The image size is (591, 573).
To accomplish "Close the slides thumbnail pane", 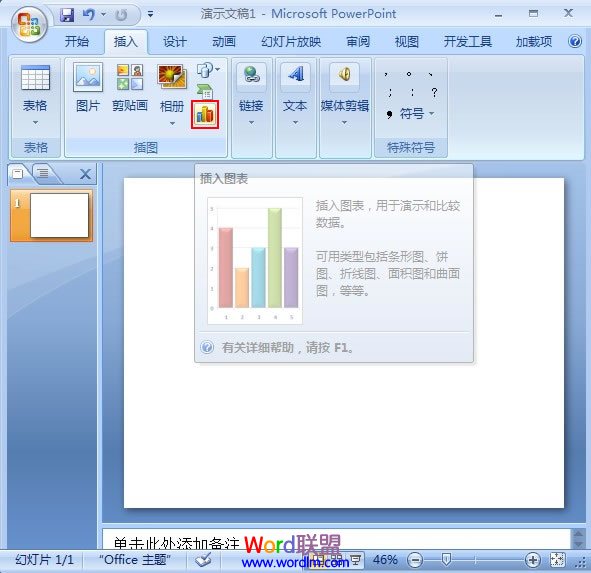I will (86, 174).
